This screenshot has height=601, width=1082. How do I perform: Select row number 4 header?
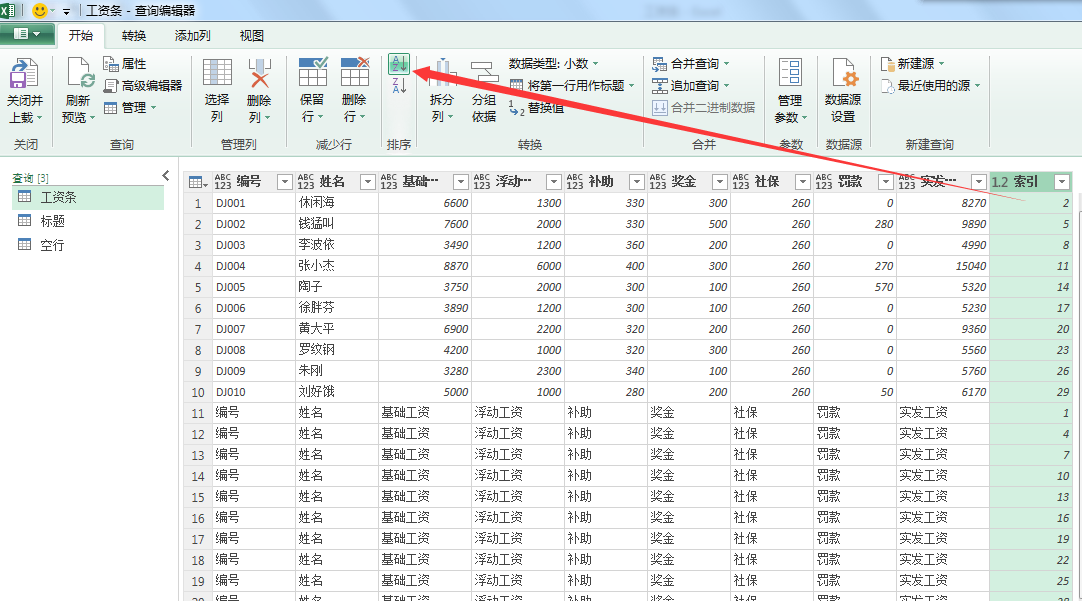(x=198, y=266)
